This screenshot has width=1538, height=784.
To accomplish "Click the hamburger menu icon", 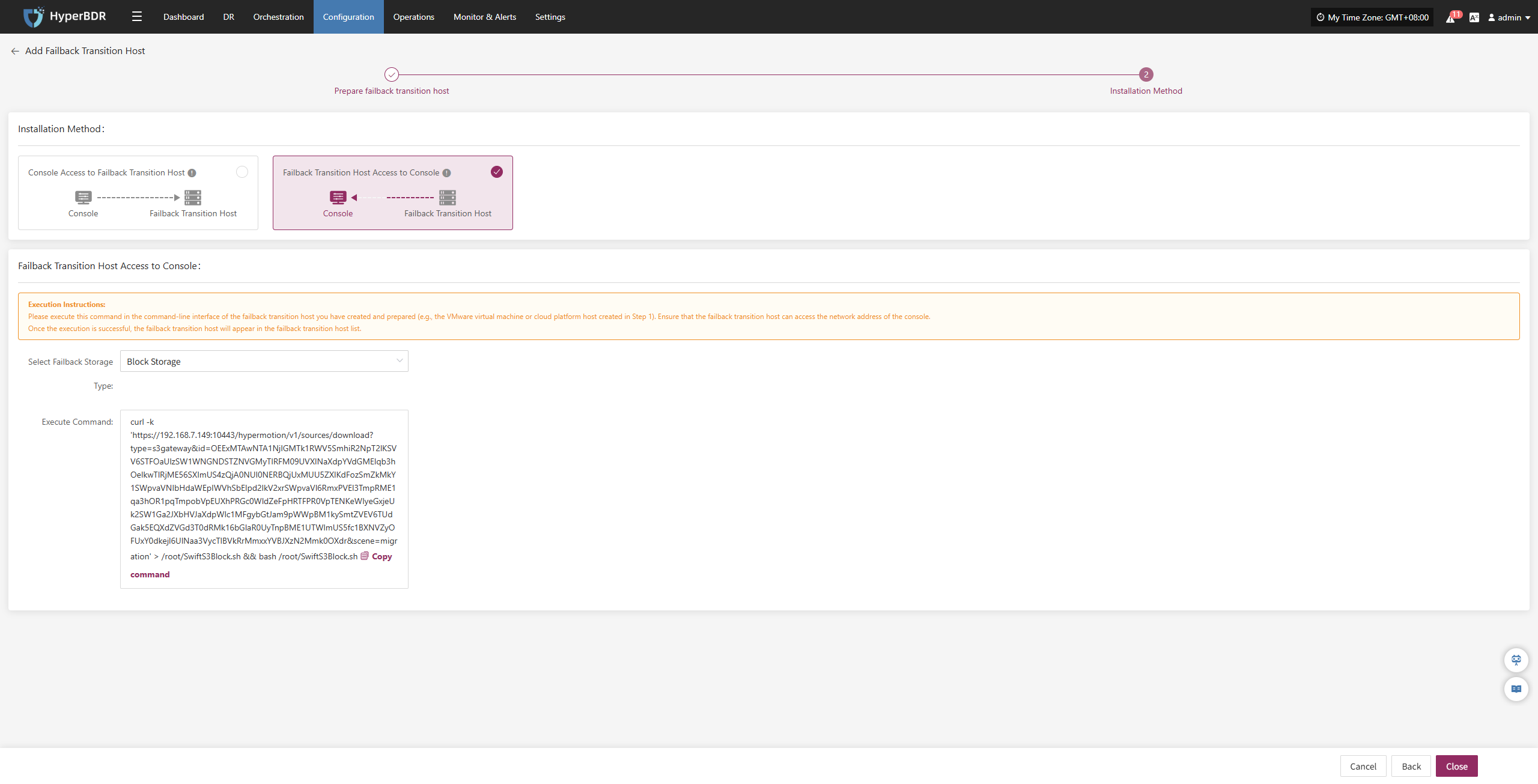I will (137, 17).
